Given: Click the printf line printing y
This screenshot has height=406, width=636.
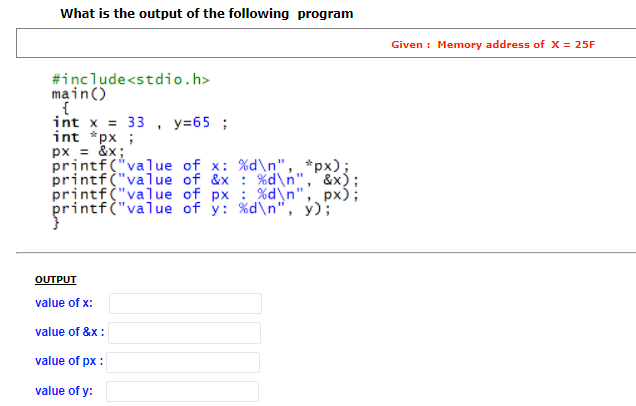Looking at the screenshot, I should tap(191, 209).
